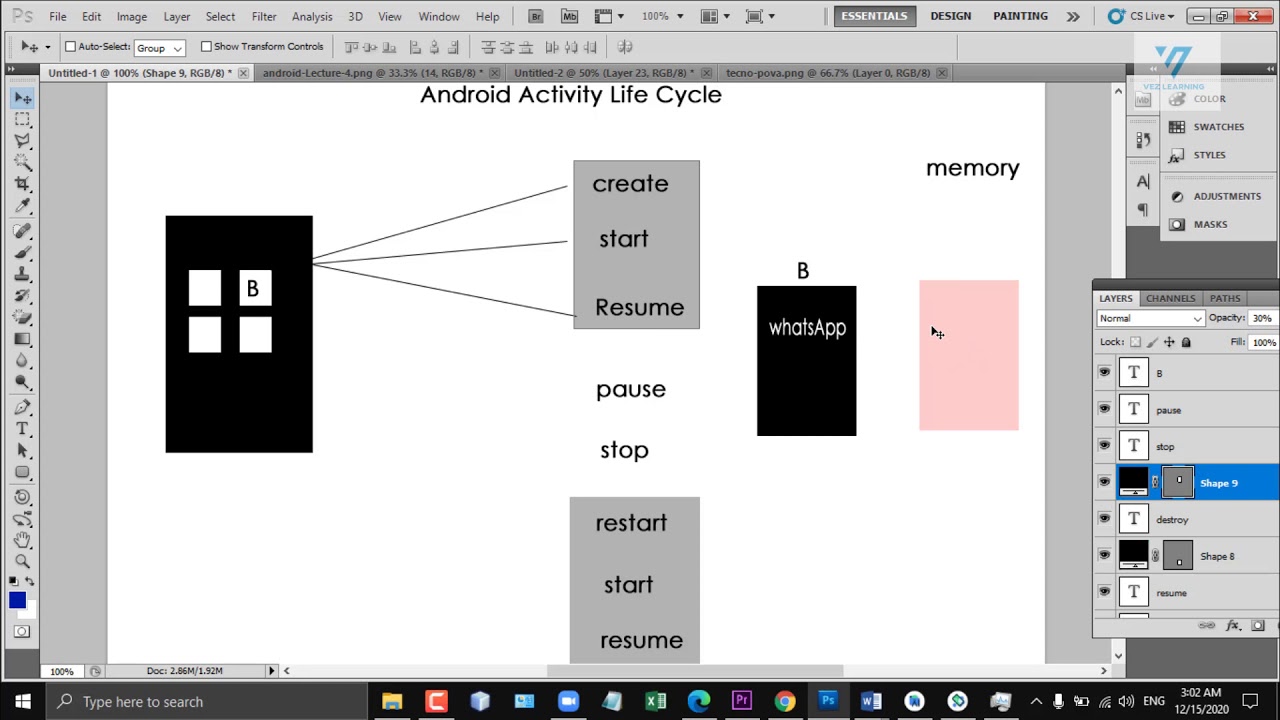Select the Clone Stamp tool
Viewport: 1280px width, 720px height.
pyautogui.click(x=22, y=275)
